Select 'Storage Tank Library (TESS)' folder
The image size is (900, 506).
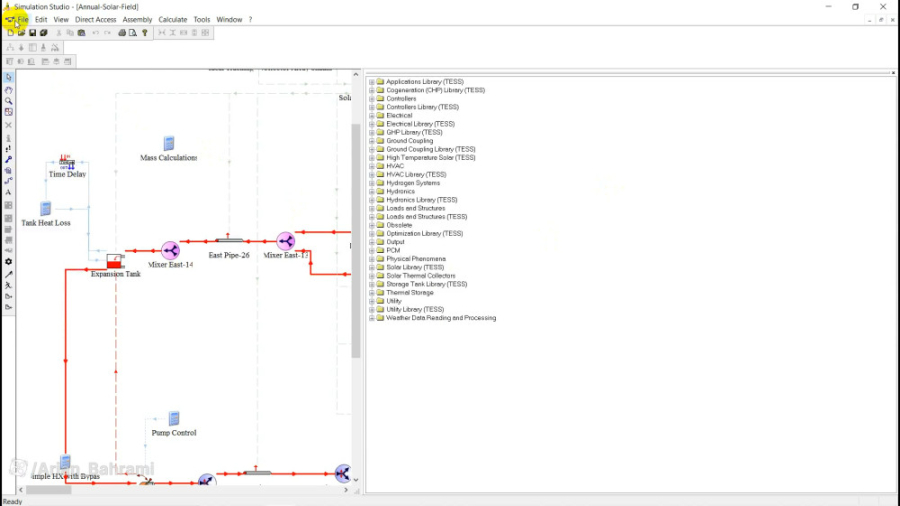coord(426,284)
